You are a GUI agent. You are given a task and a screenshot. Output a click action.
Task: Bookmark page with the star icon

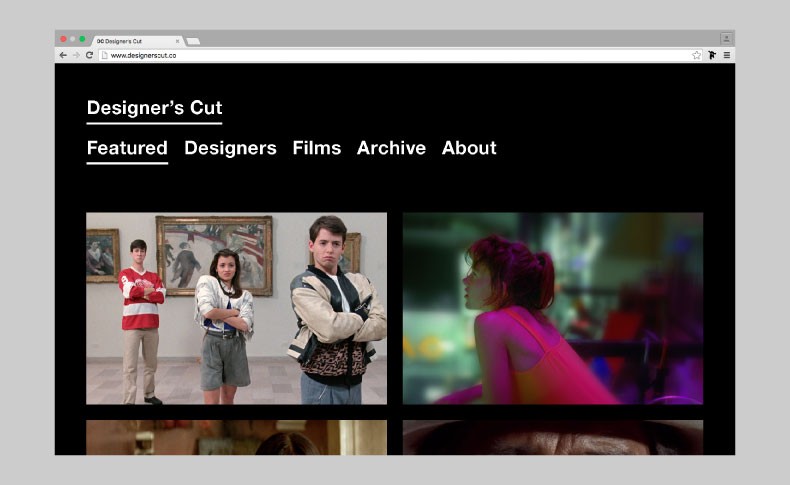696,55
